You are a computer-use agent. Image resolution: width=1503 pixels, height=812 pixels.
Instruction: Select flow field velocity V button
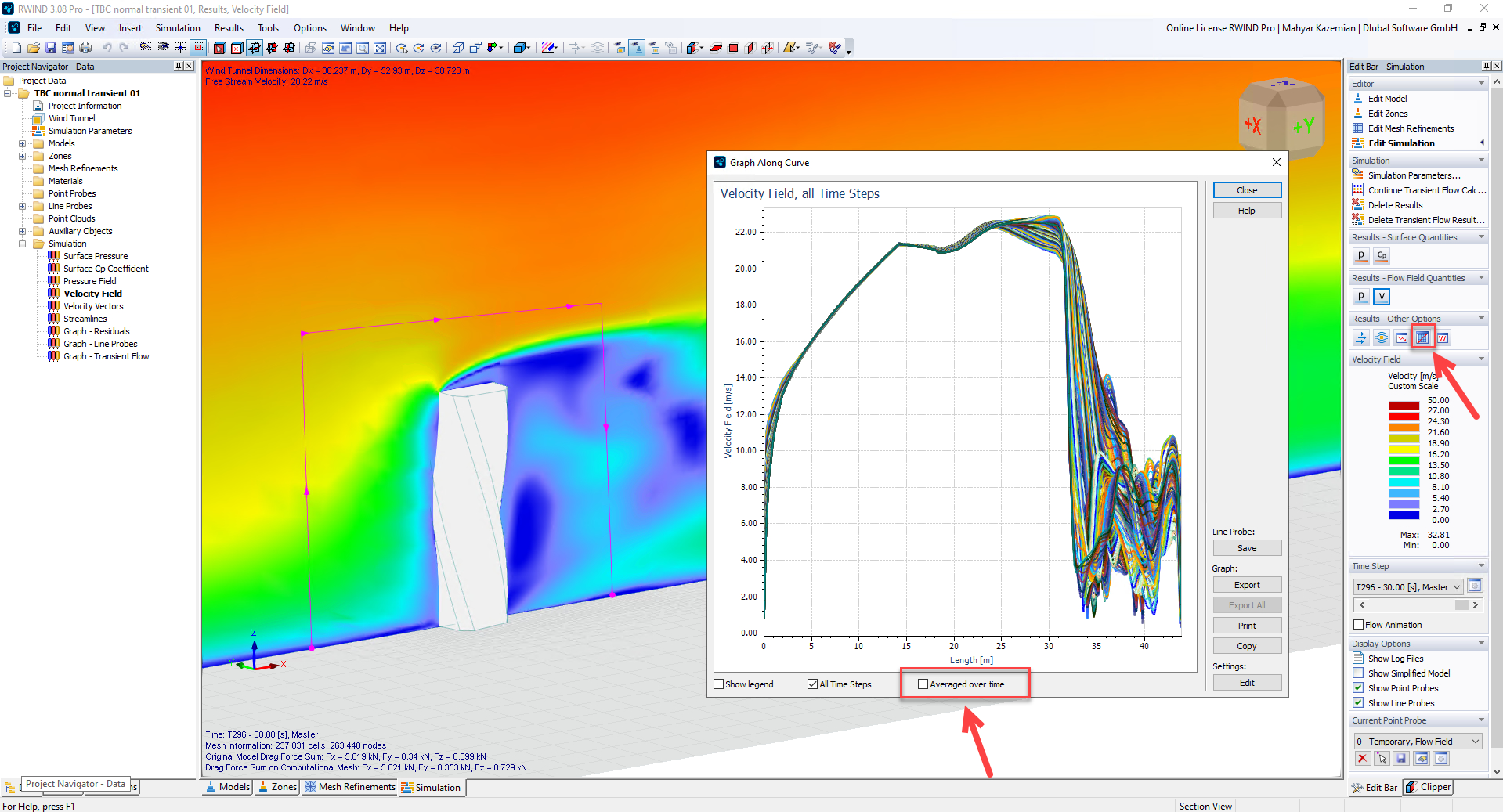pyautogui.click(x=1382, y=296)
